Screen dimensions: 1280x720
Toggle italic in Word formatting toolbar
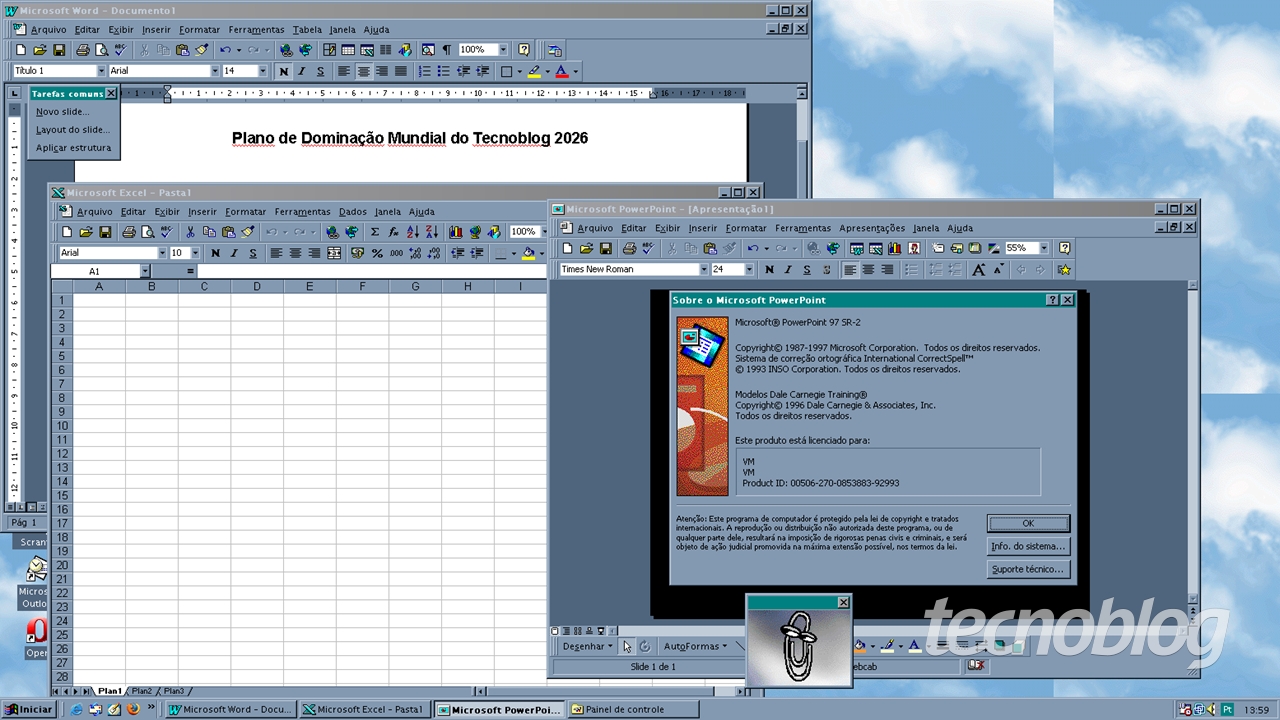tap(302, 71)
